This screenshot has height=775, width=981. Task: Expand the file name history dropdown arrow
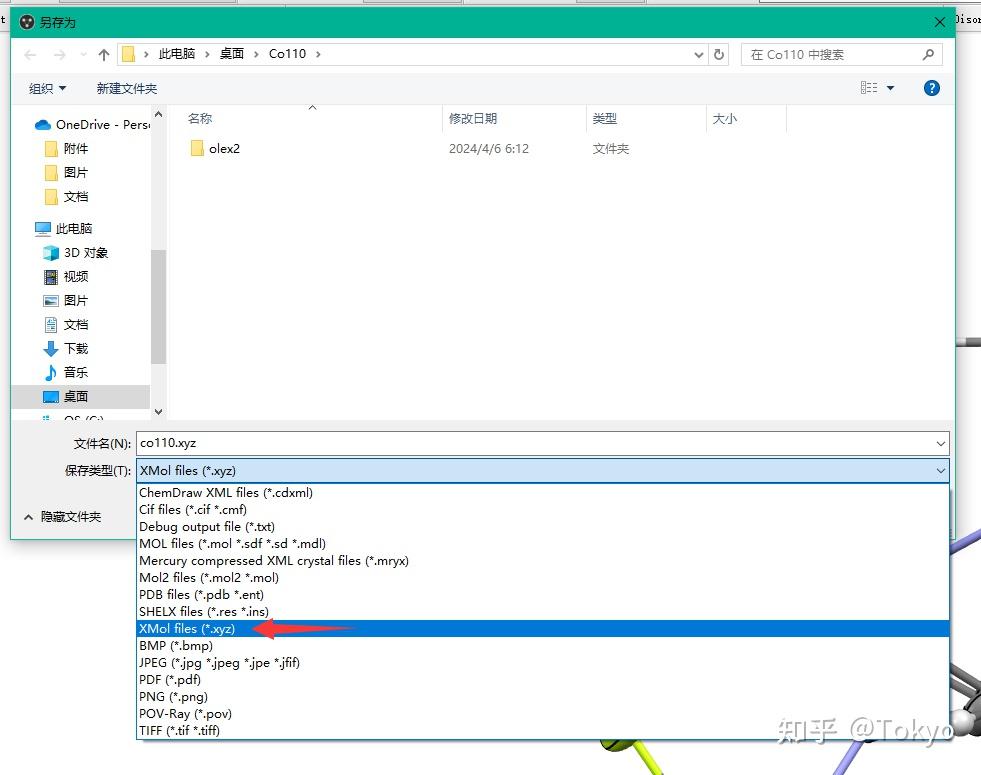940,443
